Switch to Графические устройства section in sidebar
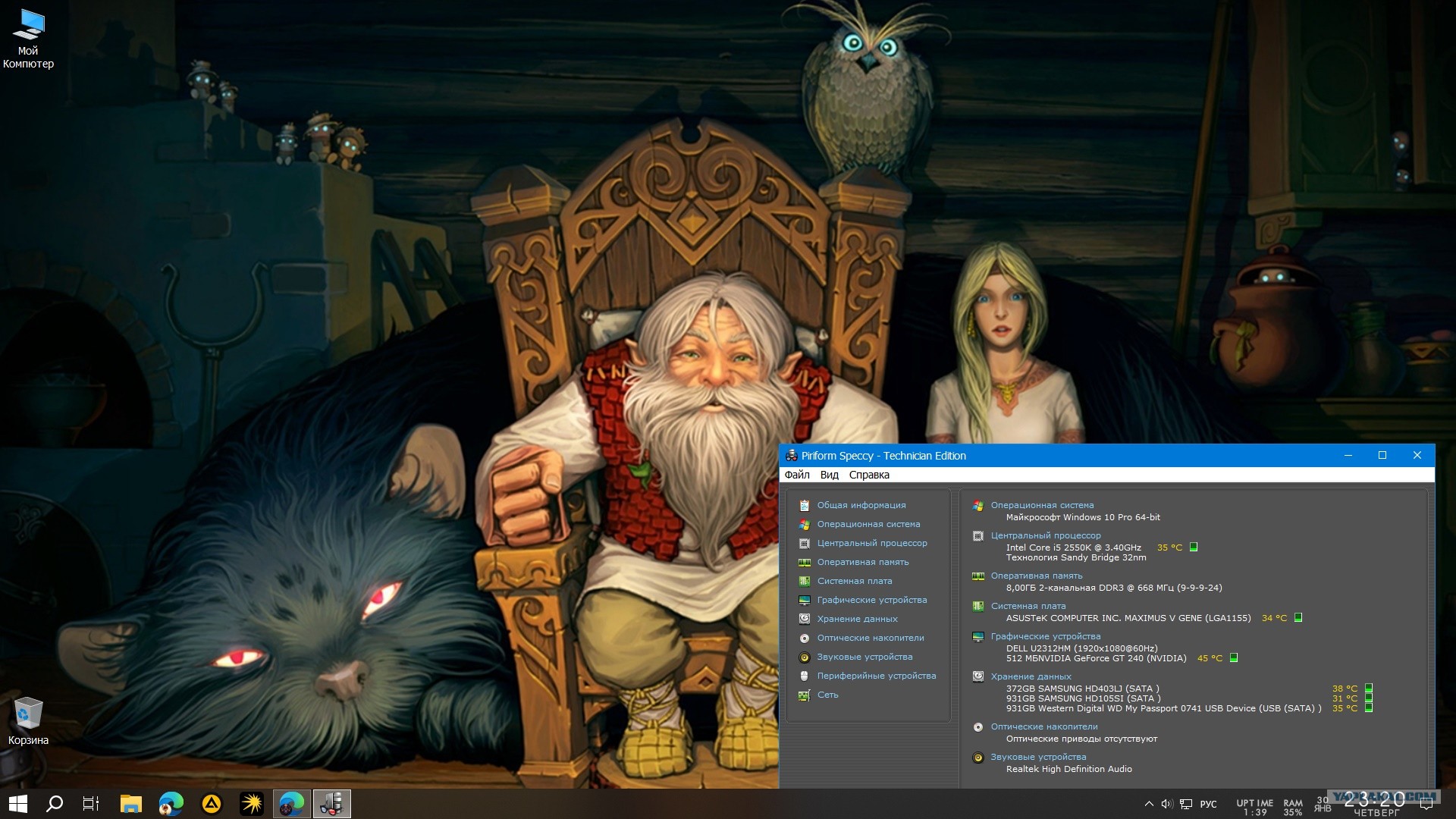Image resolution: width=1456 pixels, height=819 pixels. tap(872, 600)
